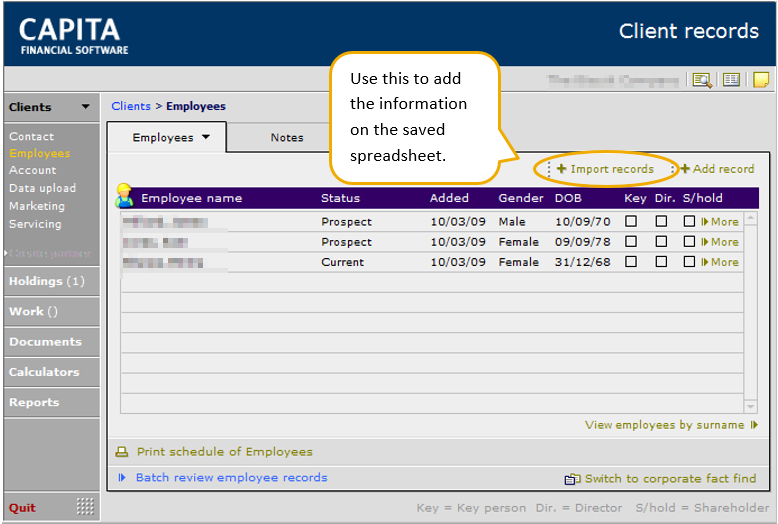
Task: Click the Quit button
Action: (22, 508)
